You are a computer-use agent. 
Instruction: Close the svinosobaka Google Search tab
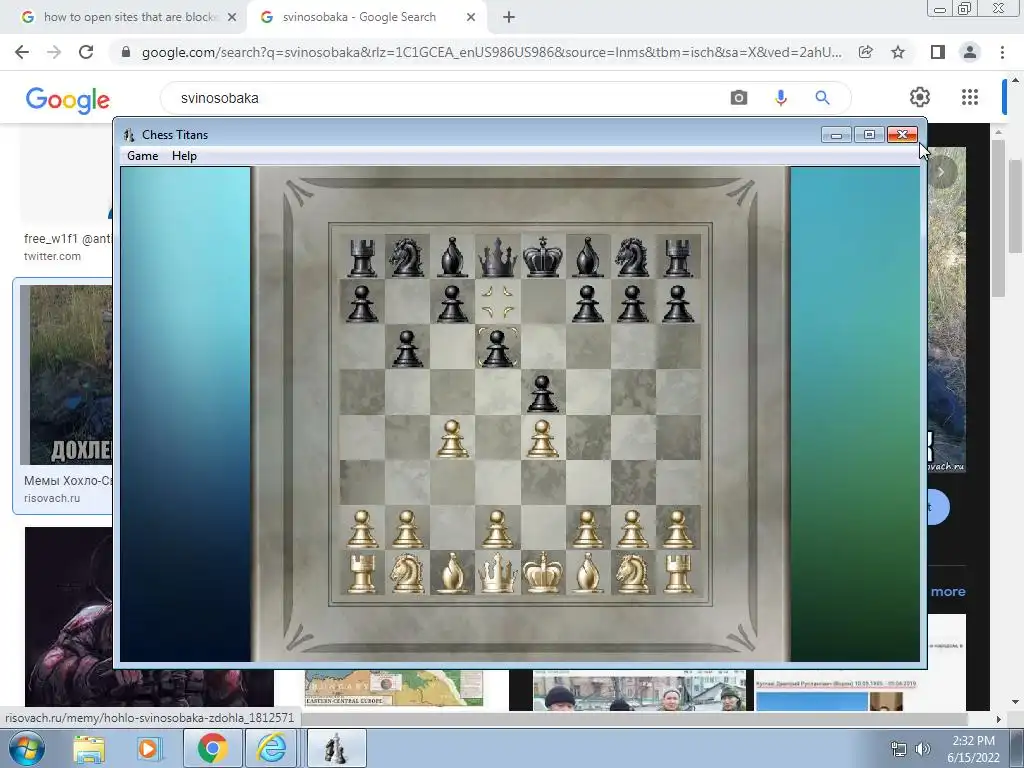[471, 17]
